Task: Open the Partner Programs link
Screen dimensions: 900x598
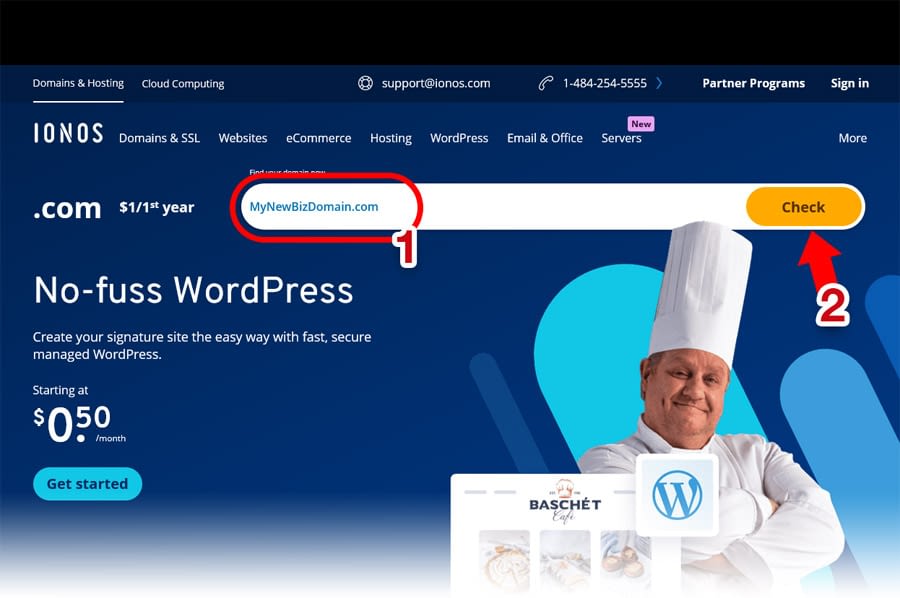Action: tap(754, 83)
